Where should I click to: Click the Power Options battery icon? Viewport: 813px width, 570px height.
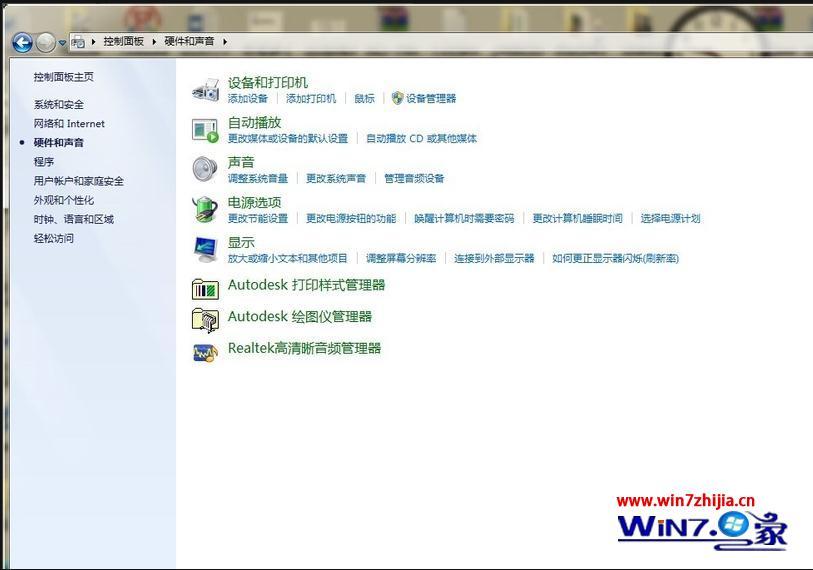(205, 209)
